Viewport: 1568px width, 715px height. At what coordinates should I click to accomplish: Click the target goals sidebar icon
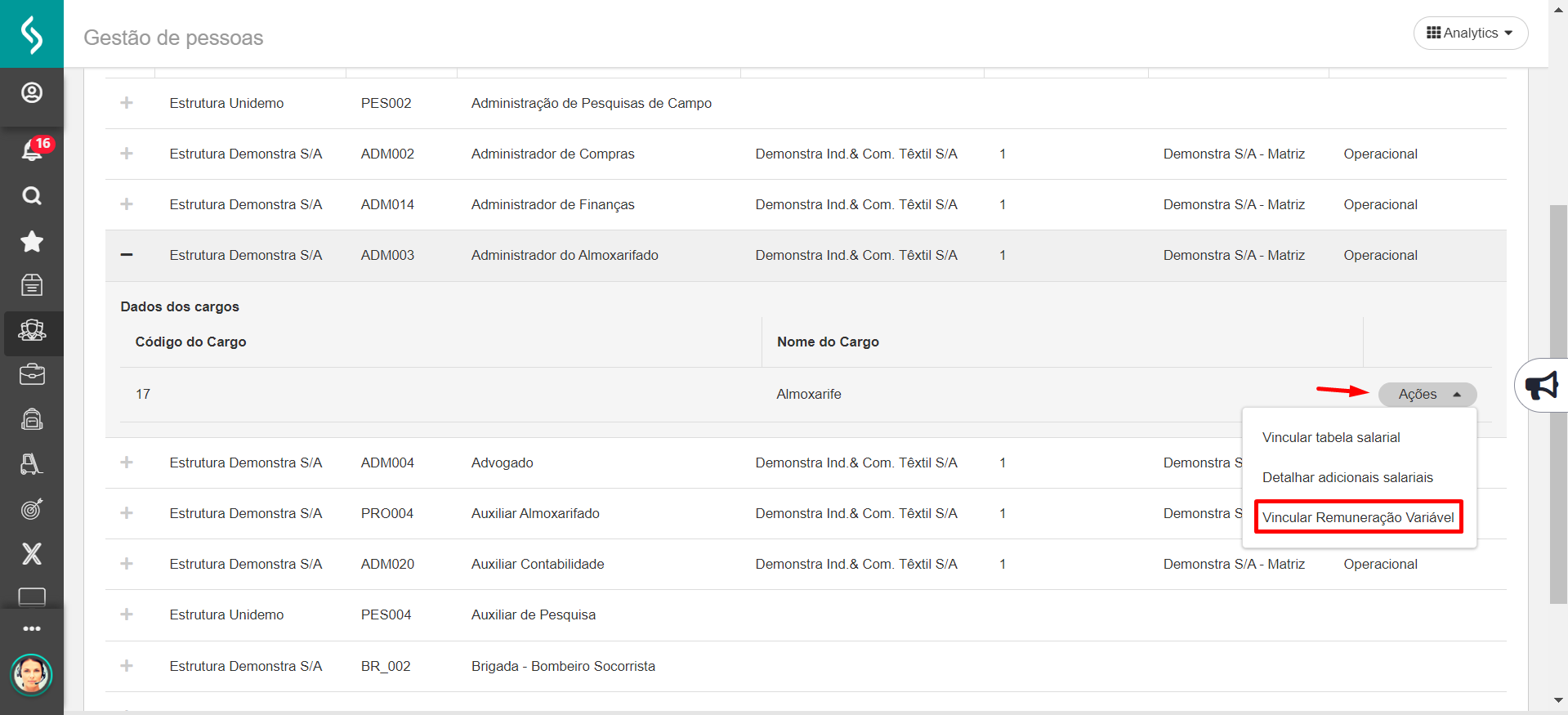[32, 509]
